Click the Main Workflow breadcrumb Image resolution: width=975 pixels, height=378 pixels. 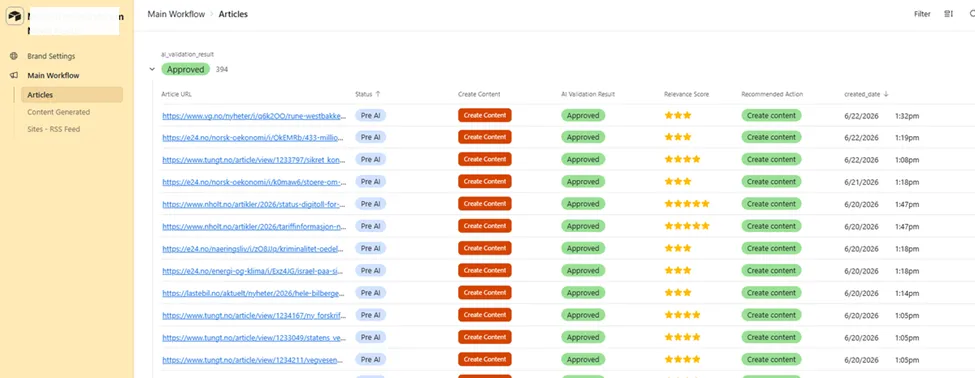176,14
